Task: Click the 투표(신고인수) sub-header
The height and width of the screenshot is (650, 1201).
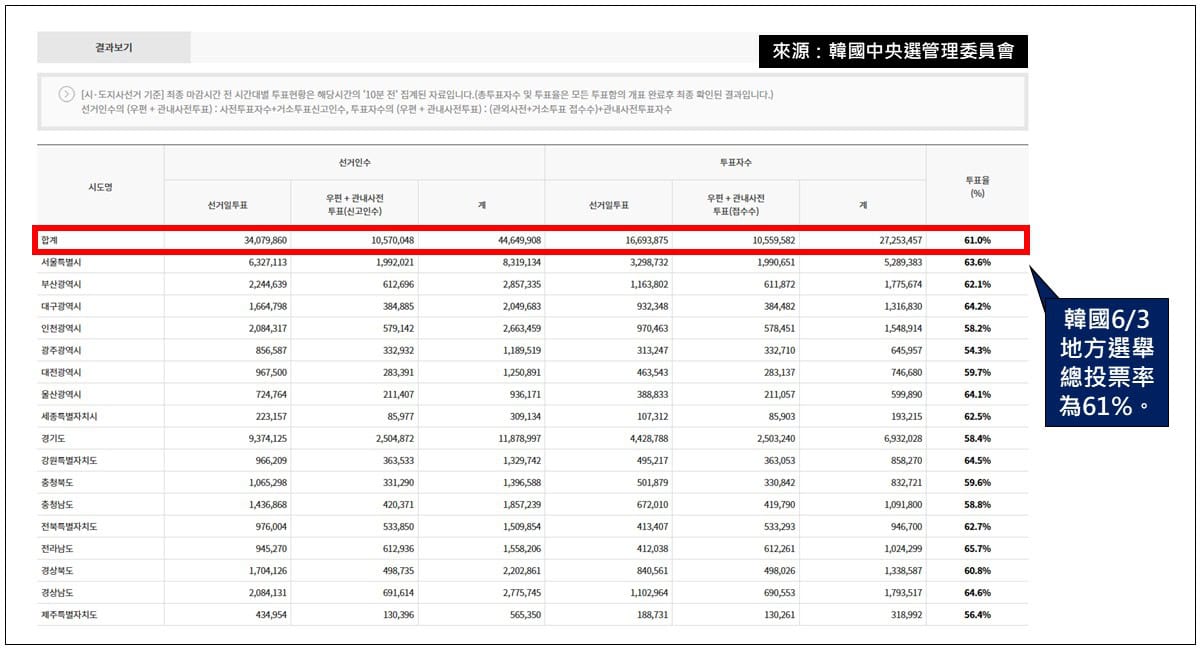Action: pos(354,211)
